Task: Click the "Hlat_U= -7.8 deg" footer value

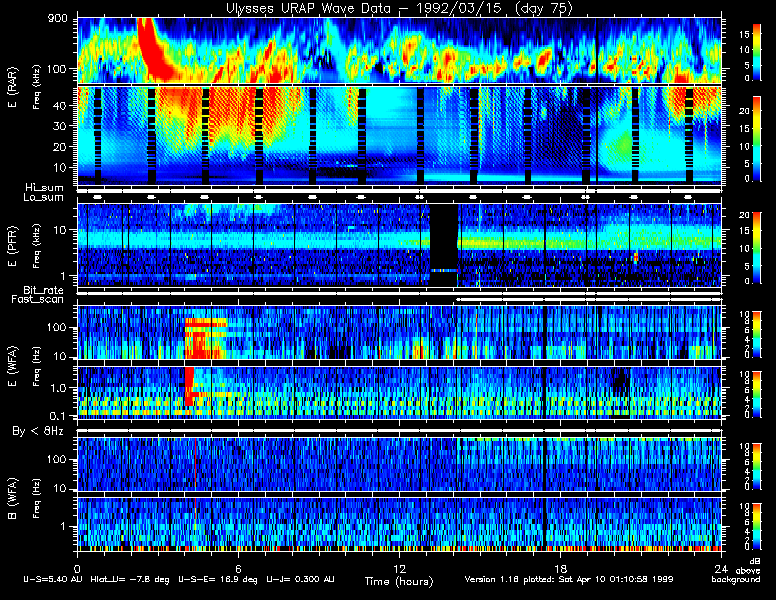Action: [x=130, y=579]
